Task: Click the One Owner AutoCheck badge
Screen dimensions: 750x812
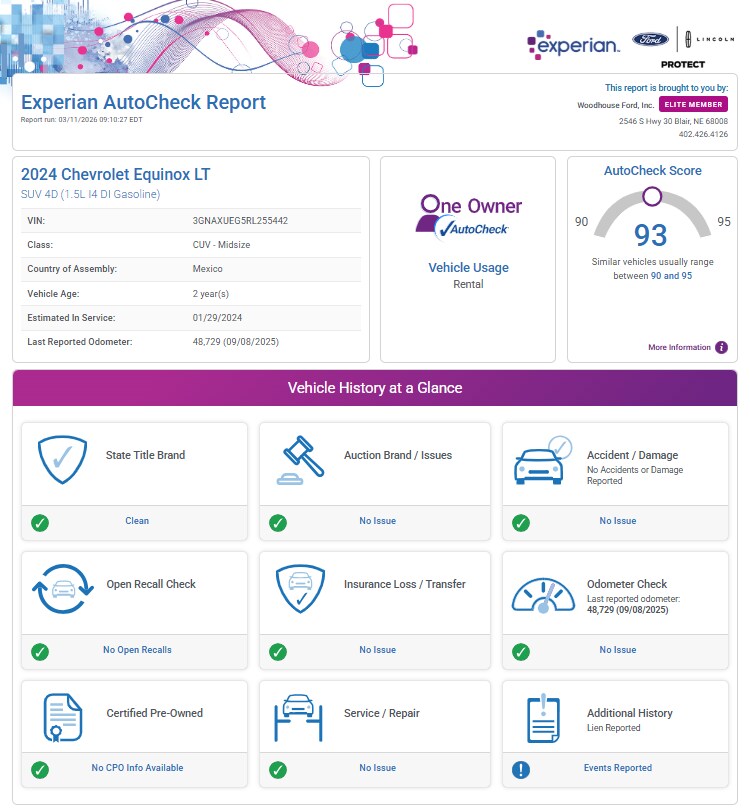Action: pyautogui.click(x=469, y=216)
